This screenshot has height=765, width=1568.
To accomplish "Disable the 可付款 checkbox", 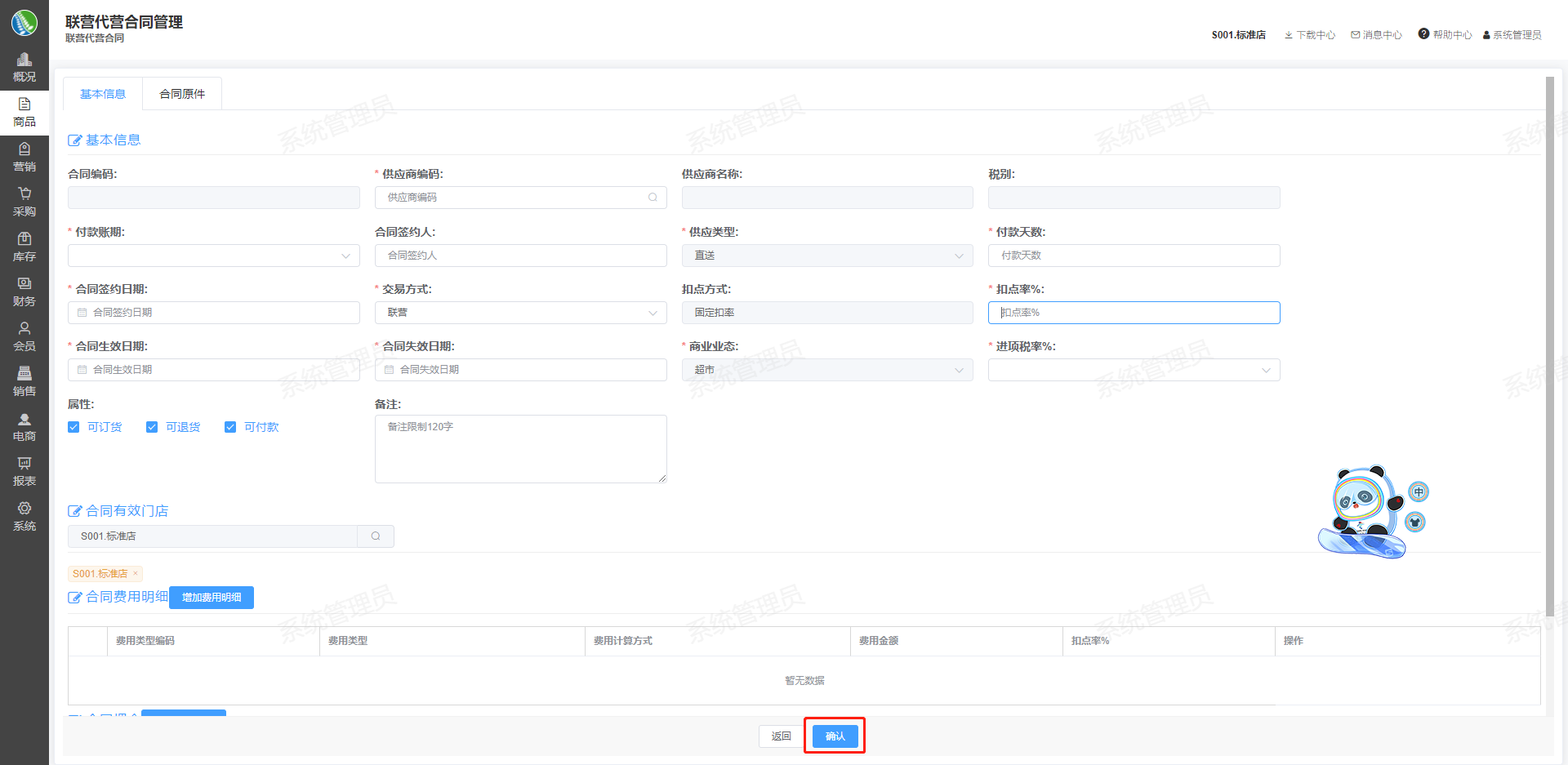I will point(230,427).
